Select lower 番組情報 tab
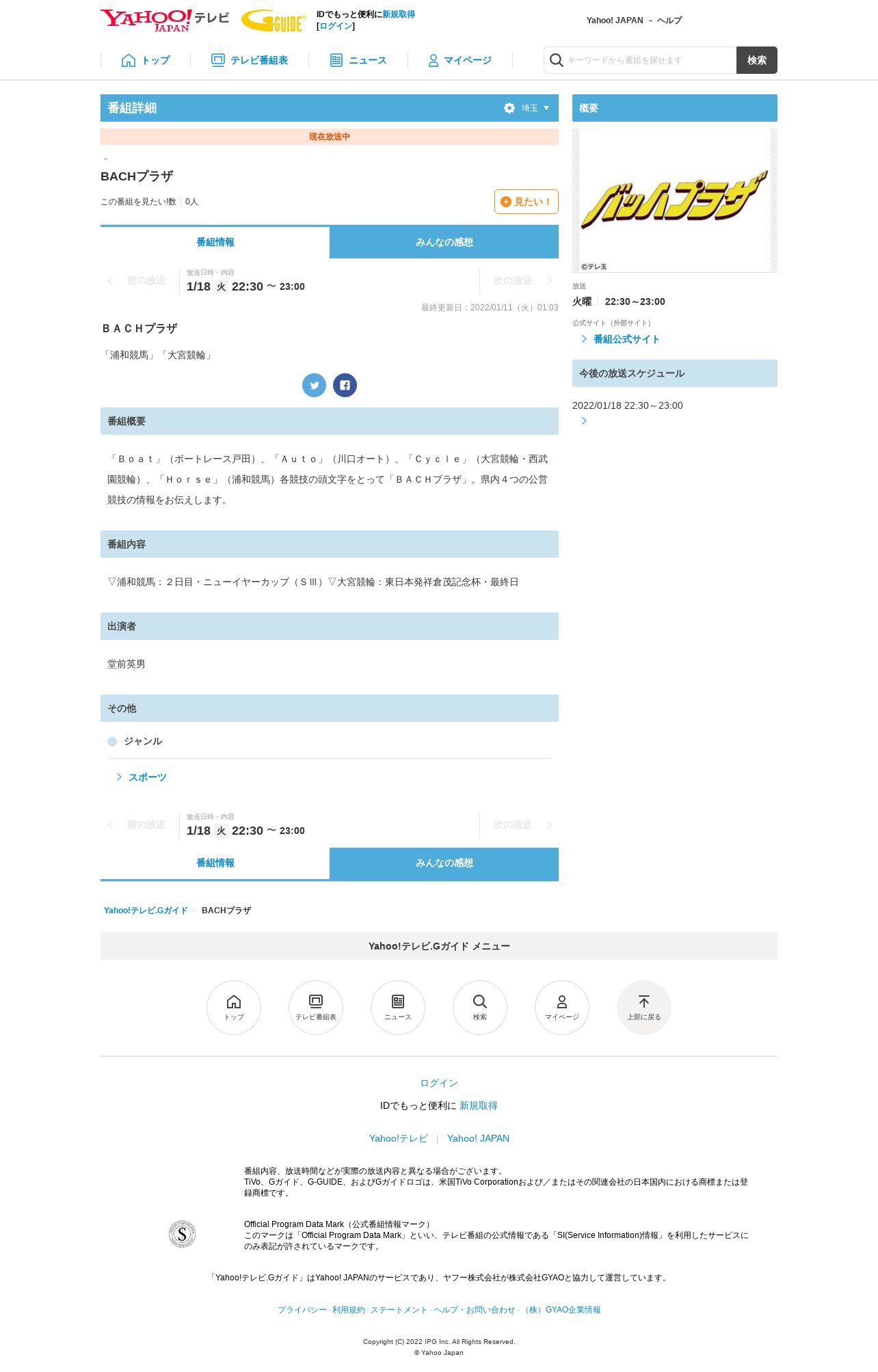This screenshot has height=1372, width=878. (x=215, y=863)
